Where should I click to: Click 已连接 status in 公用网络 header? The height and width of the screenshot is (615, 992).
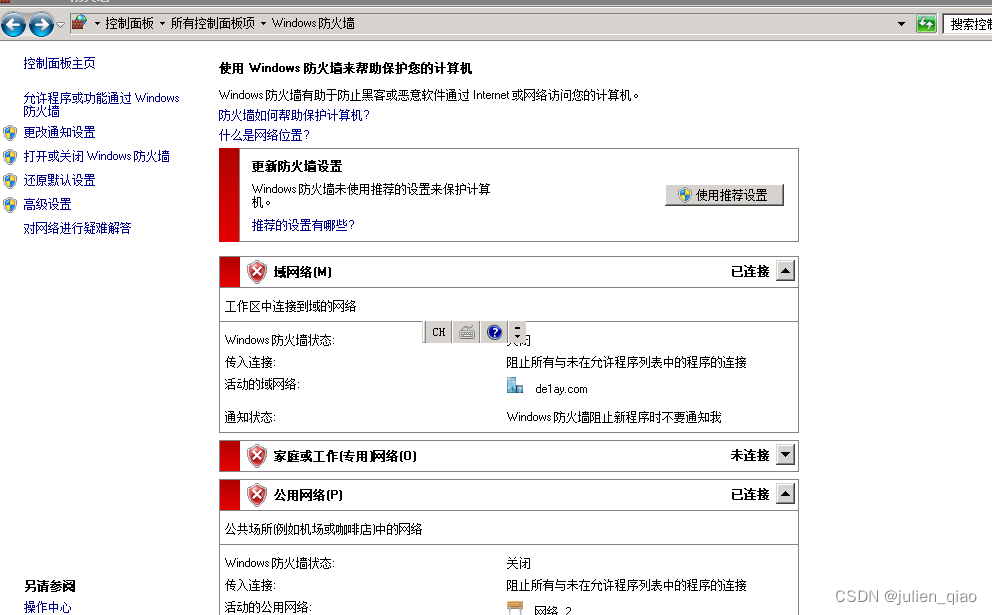pos(750,495)
